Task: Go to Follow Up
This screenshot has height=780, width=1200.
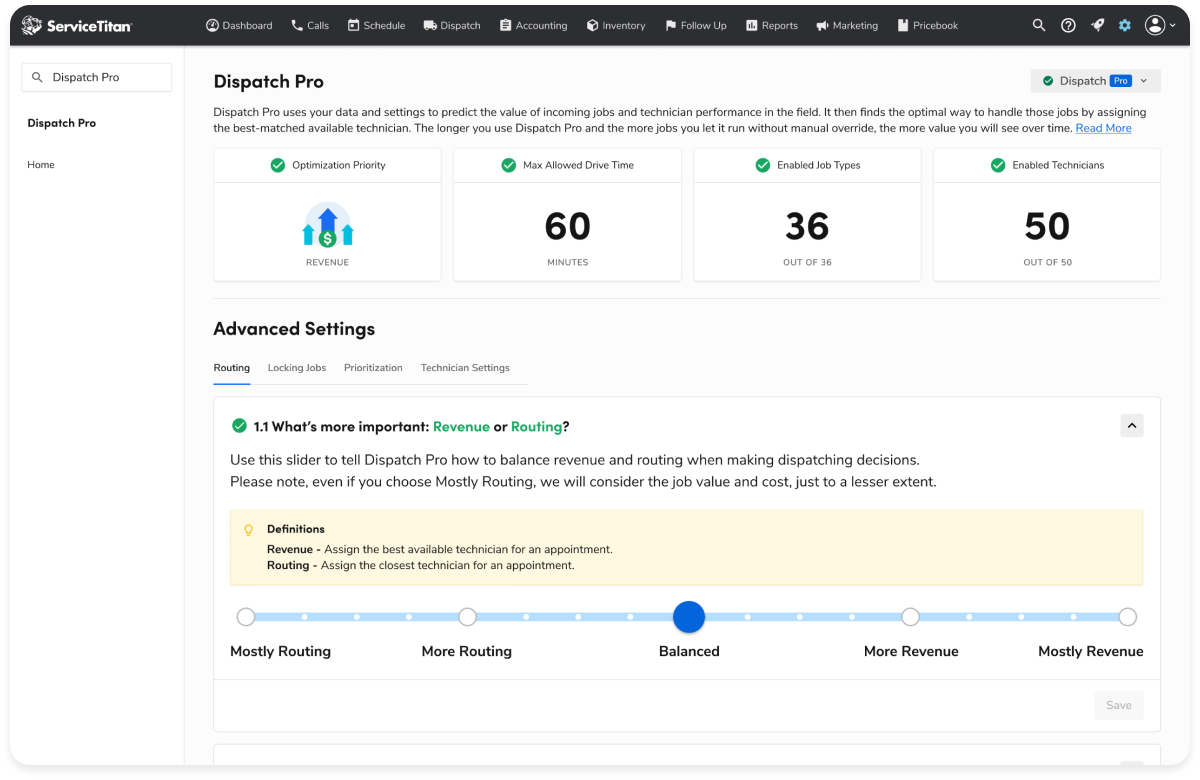Action: coord(696,26)
